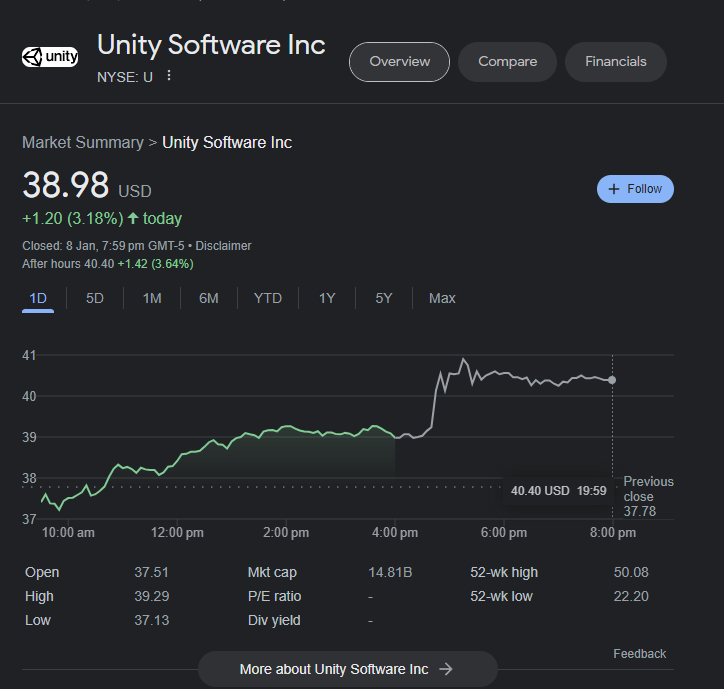
Task: Click the Unity logo icon
Action: click(50, 57)
